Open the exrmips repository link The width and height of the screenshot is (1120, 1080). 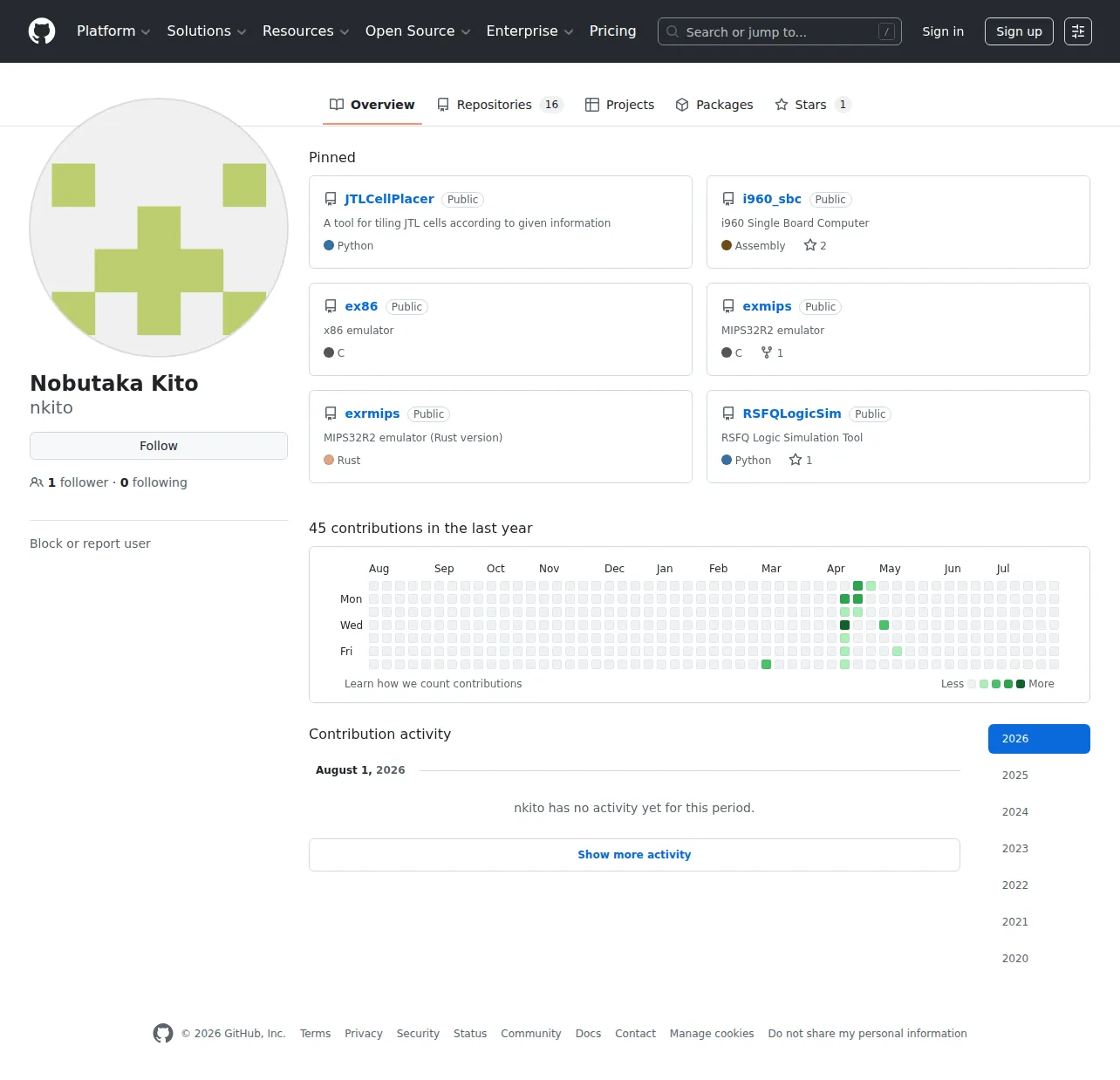click(372, 414)
